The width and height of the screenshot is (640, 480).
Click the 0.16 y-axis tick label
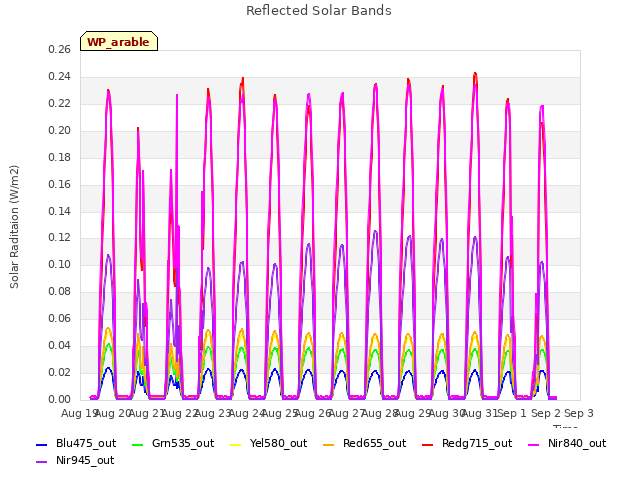pos(60,184)
